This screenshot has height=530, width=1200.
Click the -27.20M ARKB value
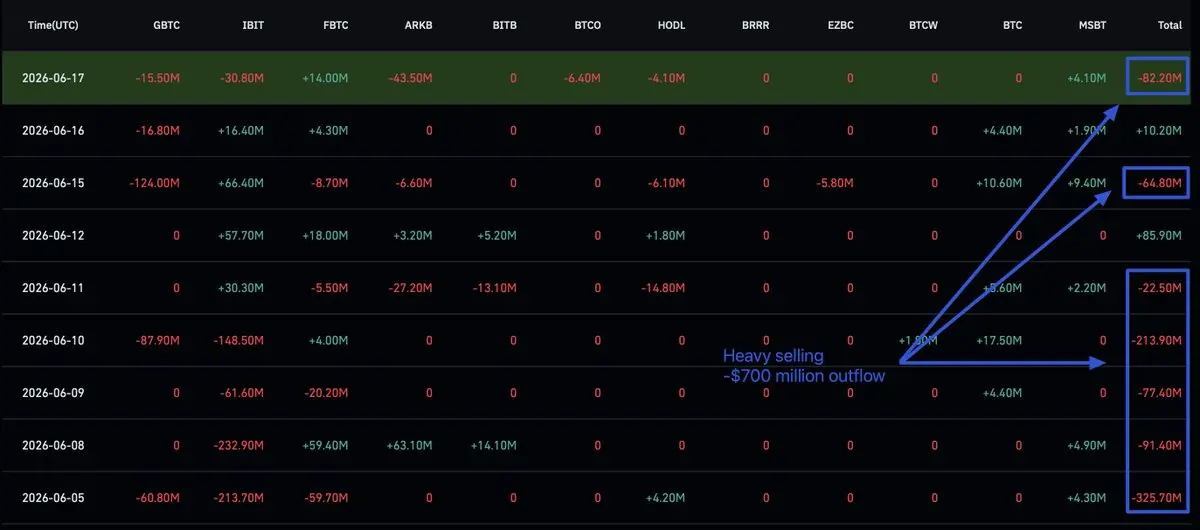pos(412,288)
